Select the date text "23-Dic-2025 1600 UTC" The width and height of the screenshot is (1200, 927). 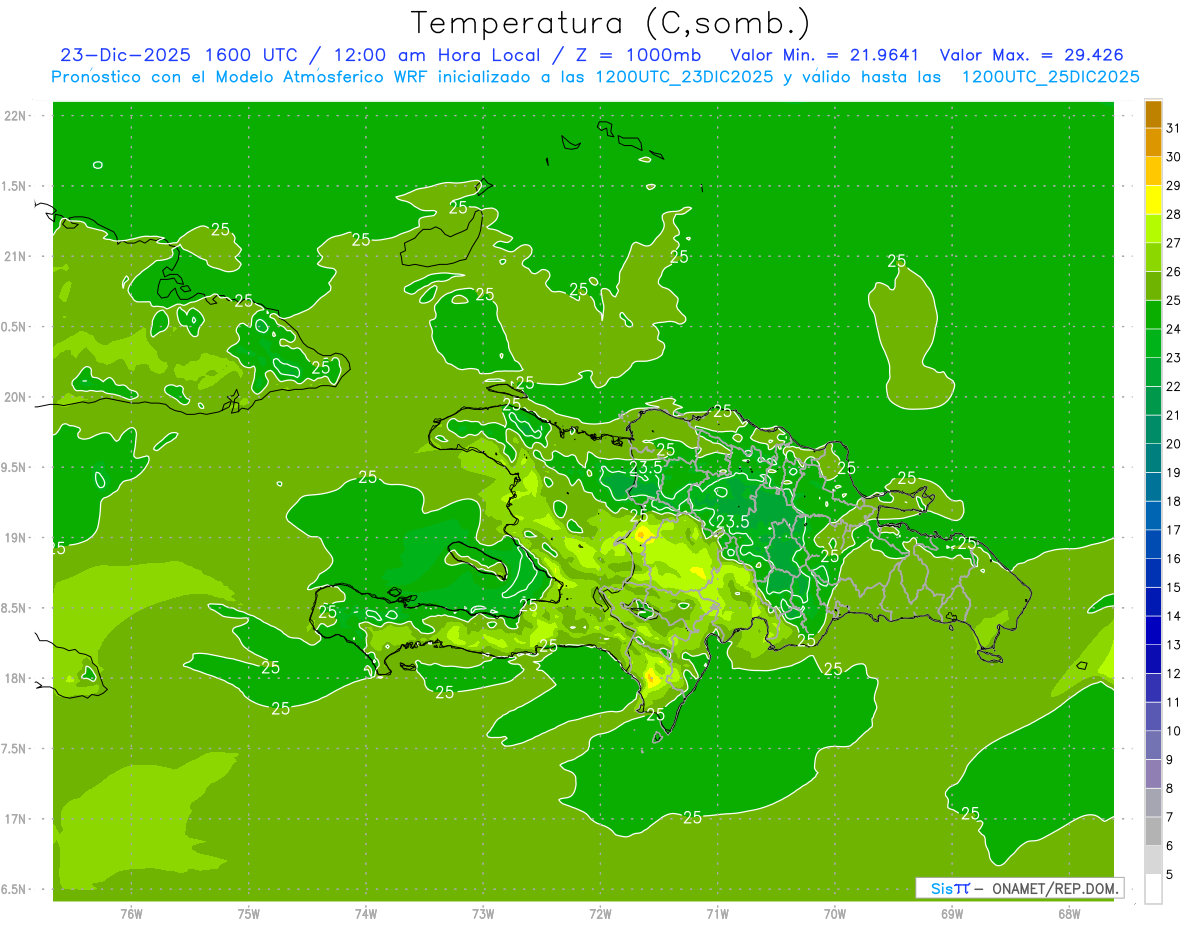tap(177, 55)
